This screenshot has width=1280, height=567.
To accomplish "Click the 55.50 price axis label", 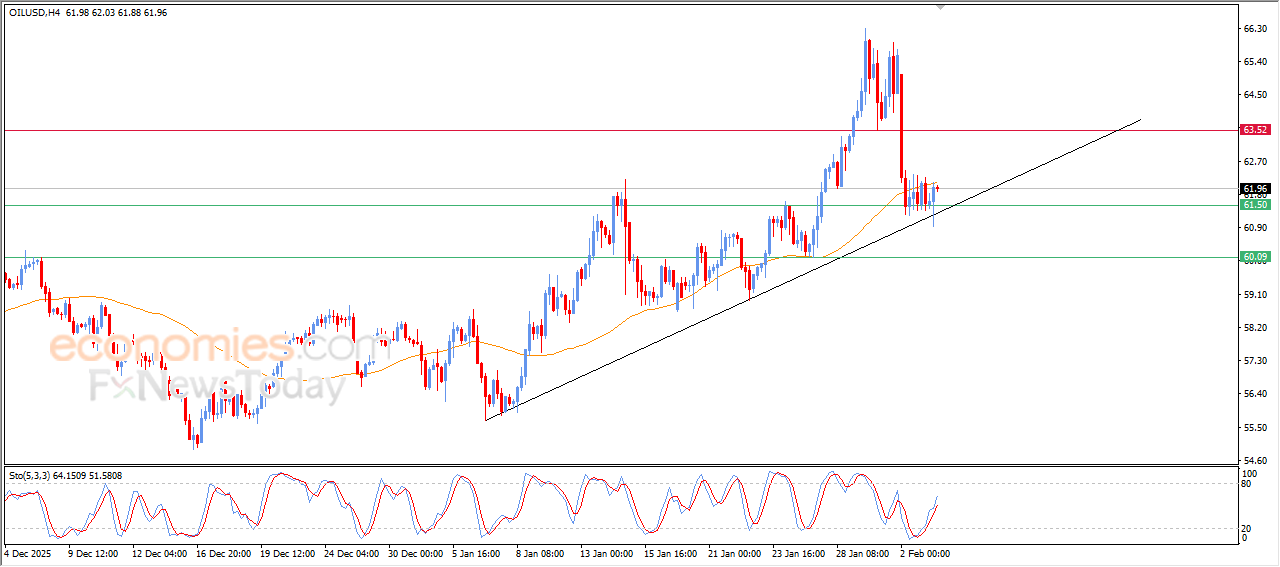I will (x=1255, y=427).
